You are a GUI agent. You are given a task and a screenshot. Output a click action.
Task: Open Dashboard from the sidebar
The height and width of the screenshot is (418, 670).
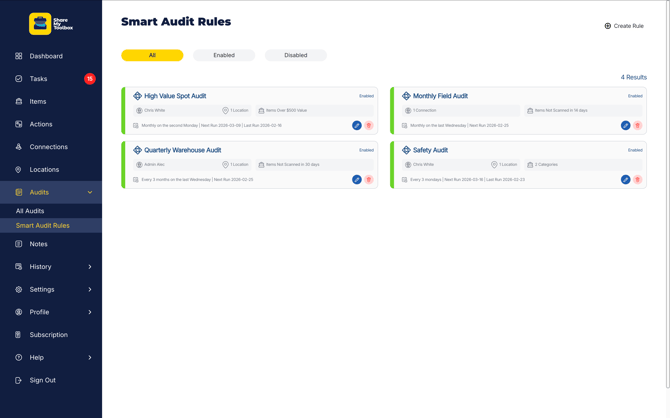[46, 56]
